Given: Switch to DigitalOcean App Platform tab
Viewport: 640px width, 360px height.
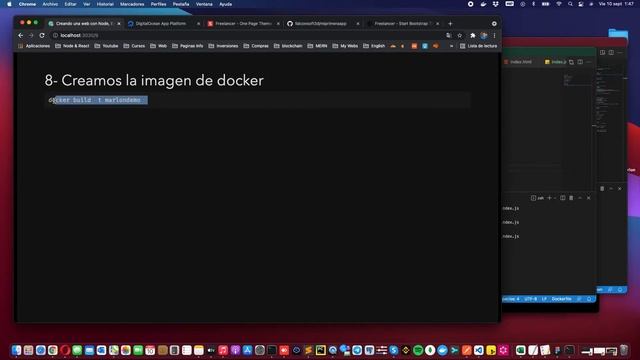Looking at the screenshot, I should (160, 24).
